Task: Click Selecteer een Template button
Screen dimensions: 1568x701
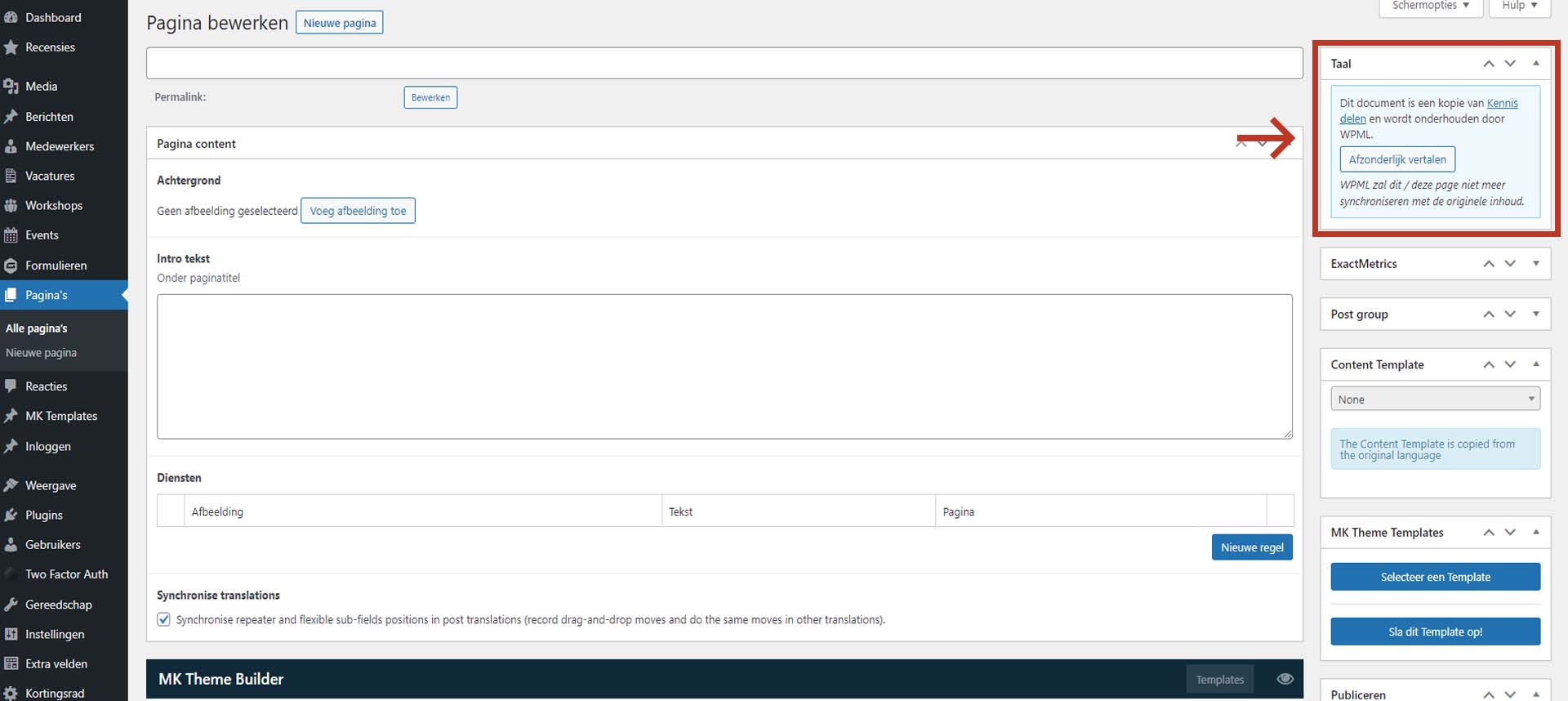Action: pos(1435,577)
